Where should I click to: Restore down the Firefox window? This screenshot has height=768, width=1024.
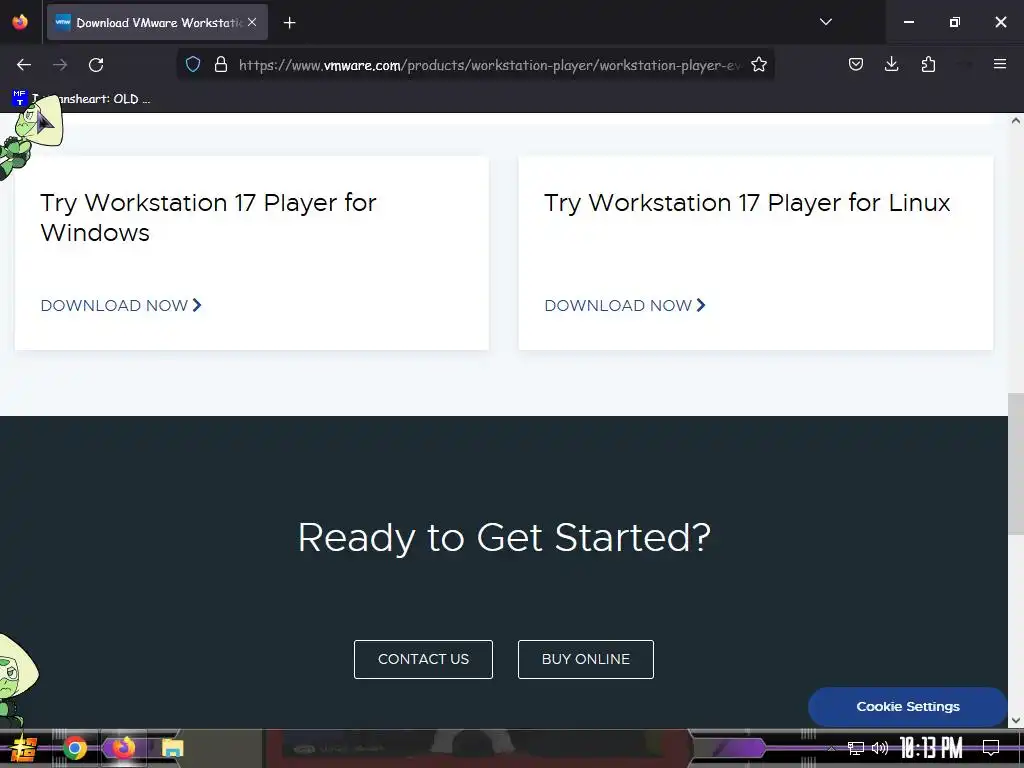[x=955, y=22]
